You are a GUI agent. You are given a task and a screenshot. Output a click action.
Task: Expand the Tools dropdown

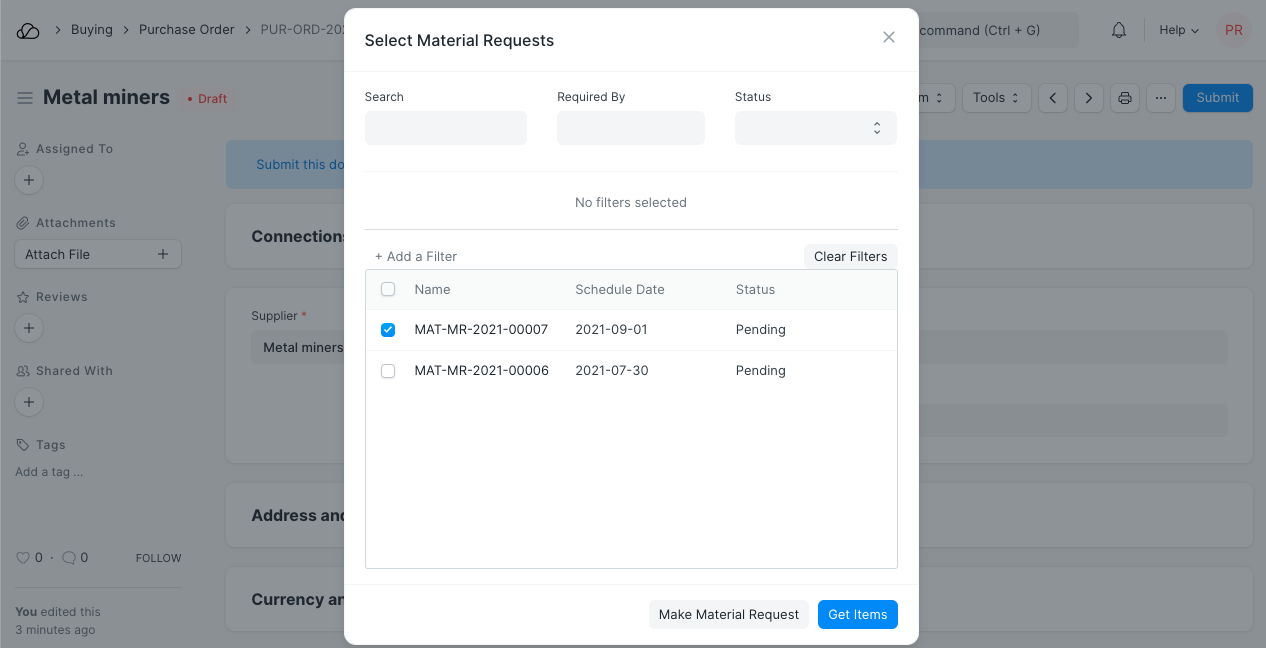pos(995,98)
